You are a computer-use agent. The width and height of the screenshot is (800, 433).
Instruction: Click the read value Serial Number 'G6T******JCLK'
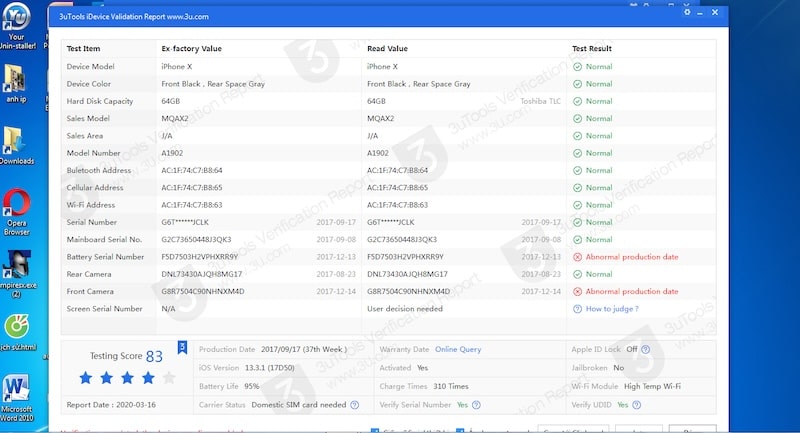point(390,222)
